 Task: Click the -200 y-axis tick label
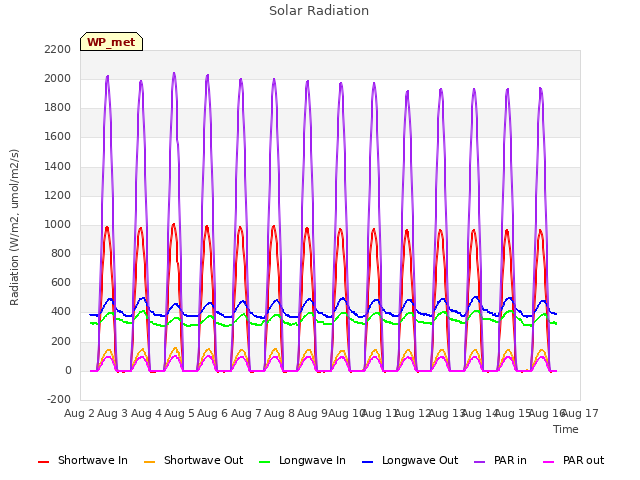[x=59, y=400]
